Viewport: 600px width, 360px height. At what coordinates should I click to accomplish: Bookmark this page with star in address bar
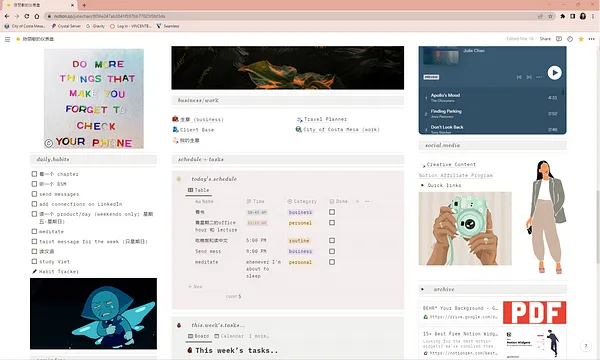click(x=550, y=16)
